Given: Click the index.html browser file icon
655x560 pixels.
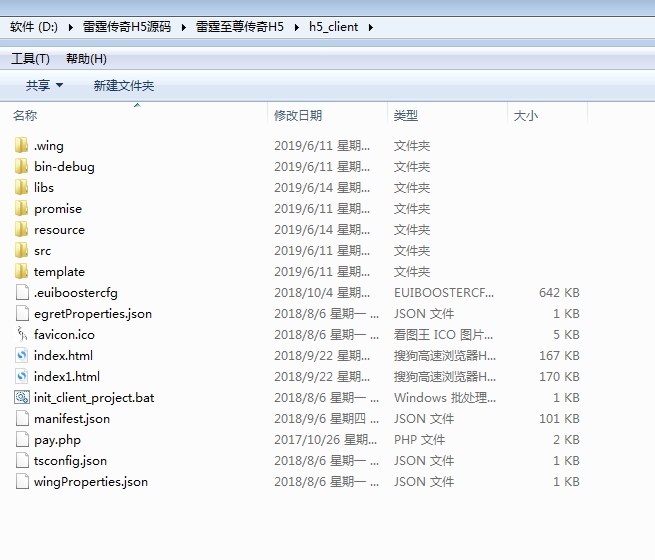Looking at the screenshot, I should [x=22, y=356].
